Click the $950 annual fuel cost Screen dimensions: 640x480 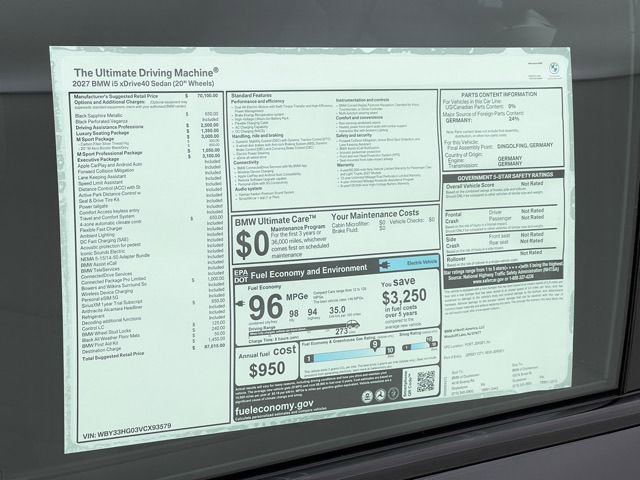[x=267, y=370]
